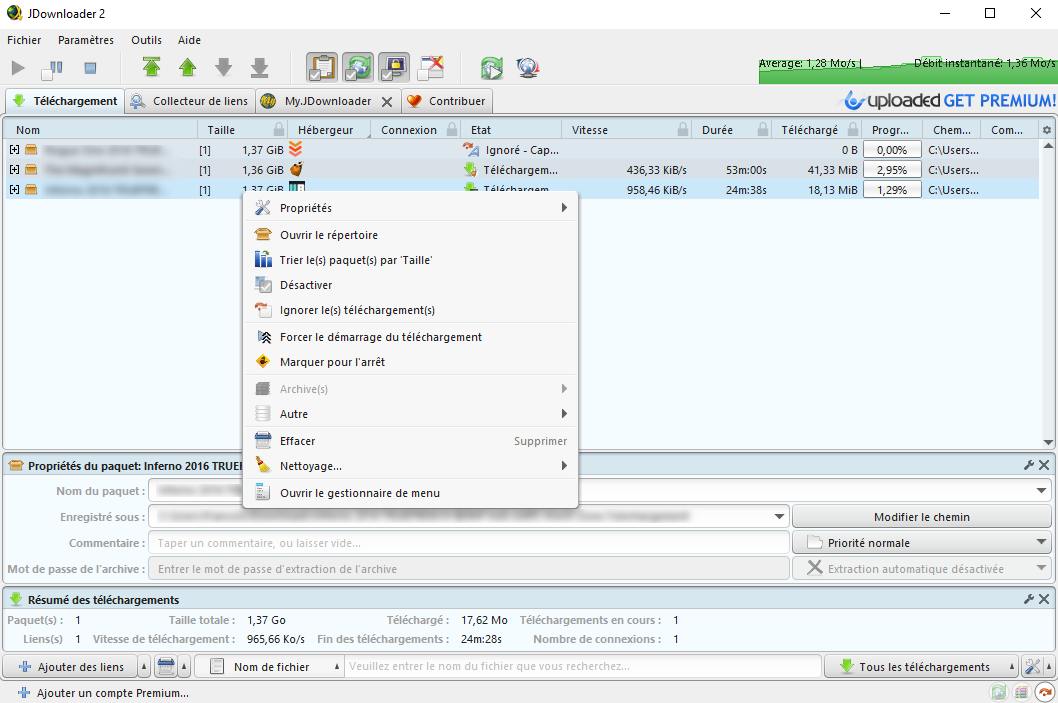Move selection to bottom arrow icon
This screenshot has height=703, width=1058.
(x=260, y=67)
